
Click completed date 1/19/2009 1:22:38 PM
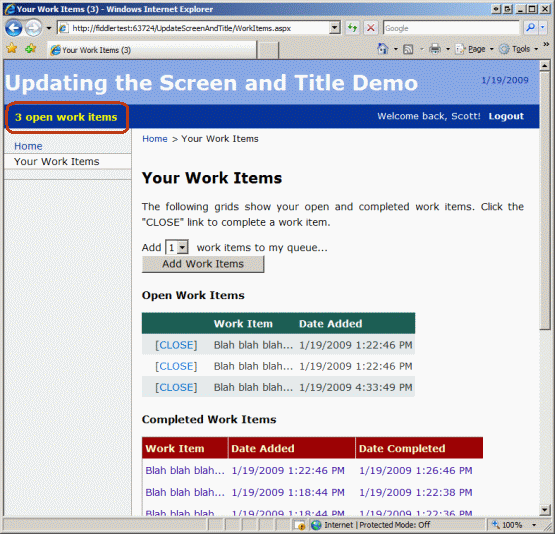click(x=416, y=493)
